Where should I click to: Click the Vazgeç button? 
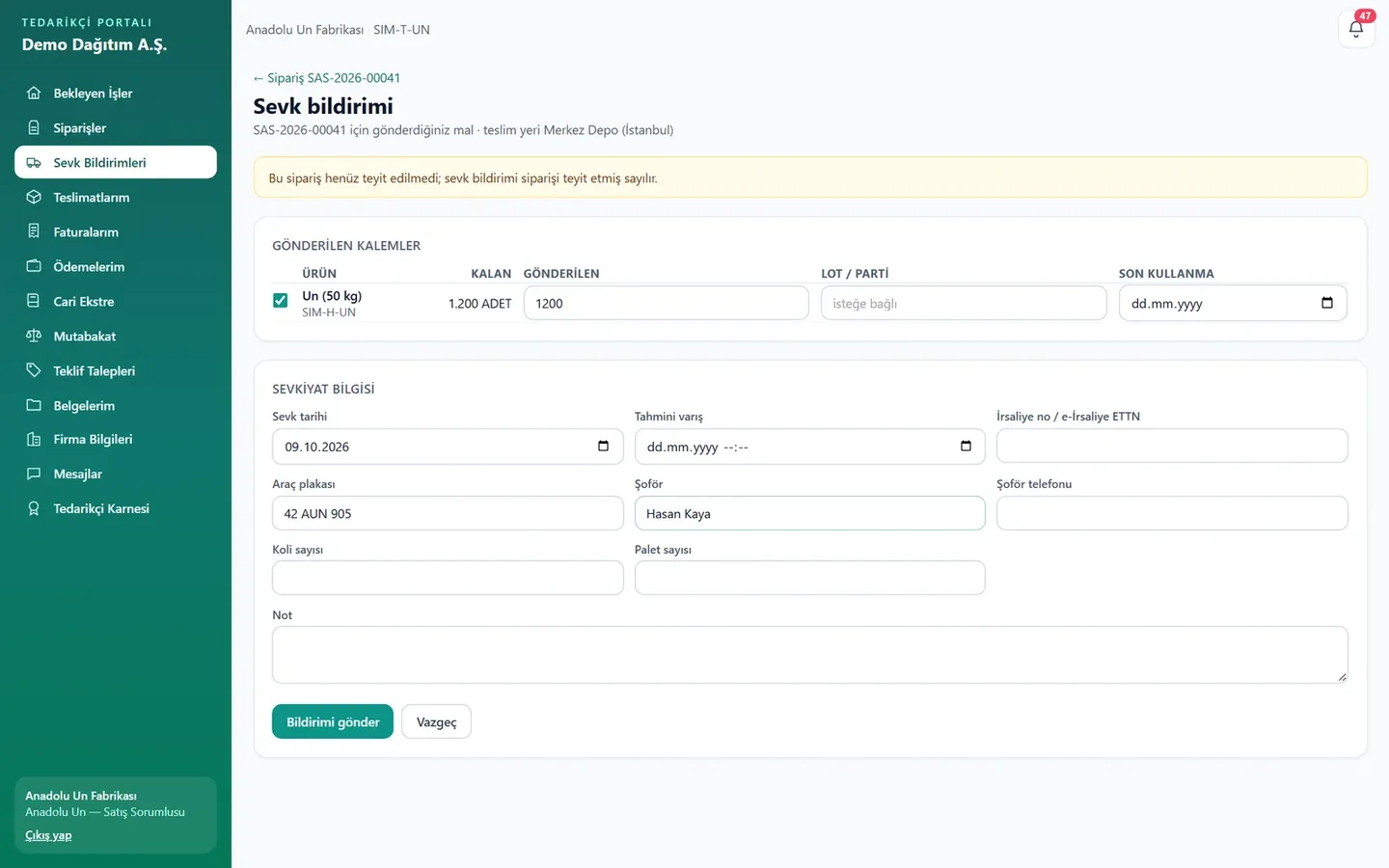[436, 721]
